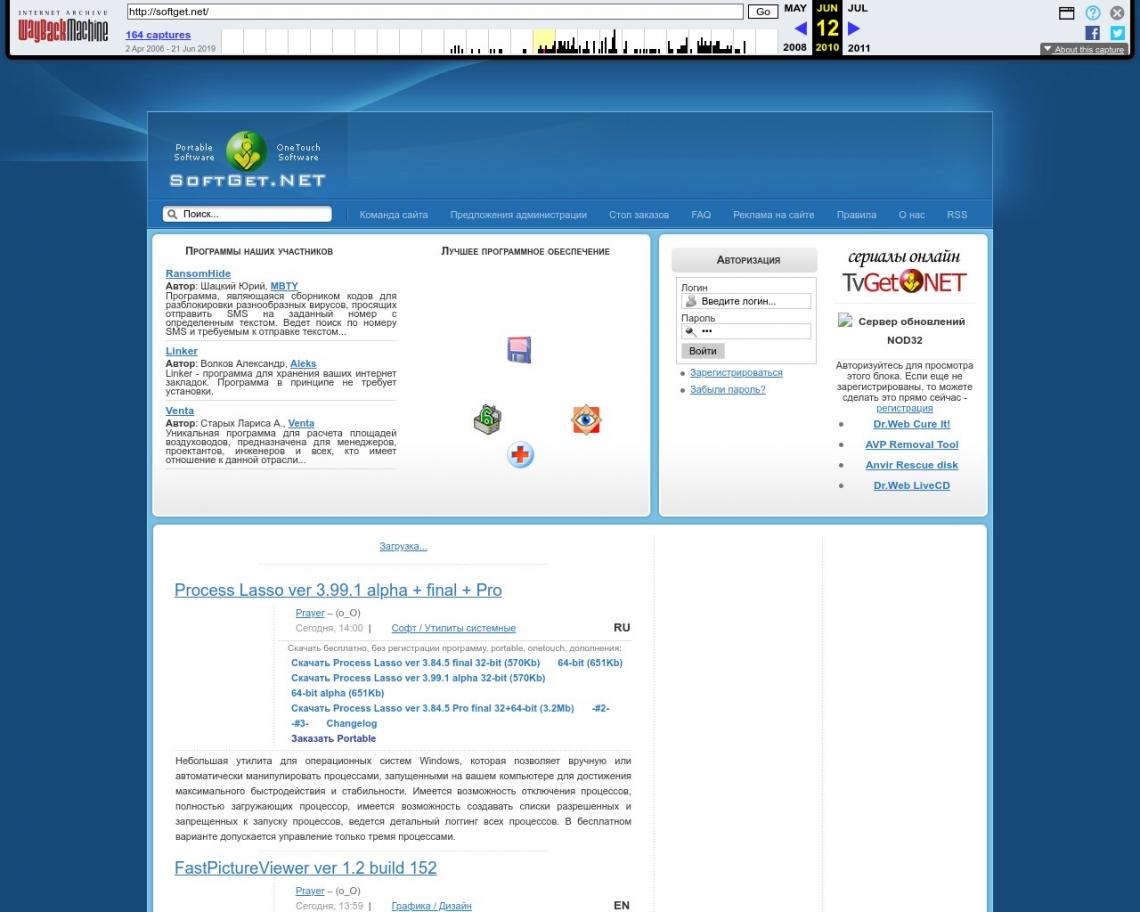The image size is (1140, 912).
Task: Click the magnifier icon in the search box
Action: coord(172,215)
